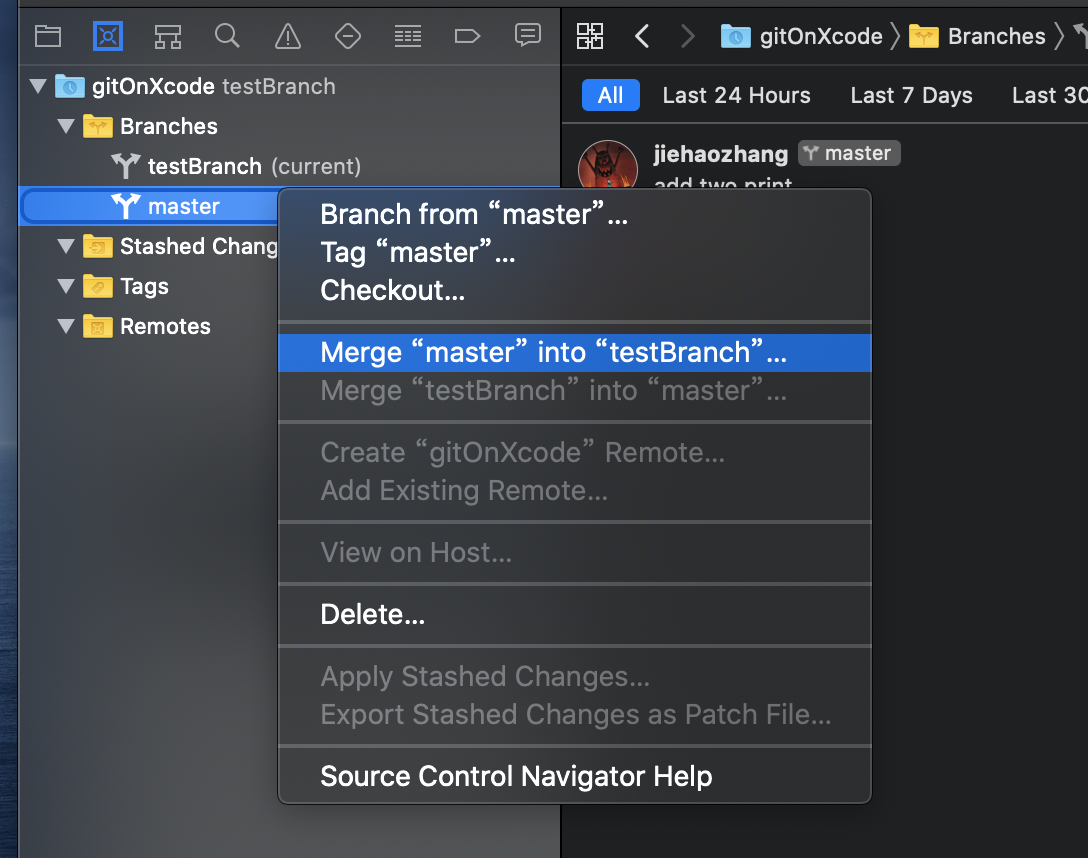This screenshot has width=1088, height=858.
Task: Choose Delete from context menu
Action: [575, 615]
